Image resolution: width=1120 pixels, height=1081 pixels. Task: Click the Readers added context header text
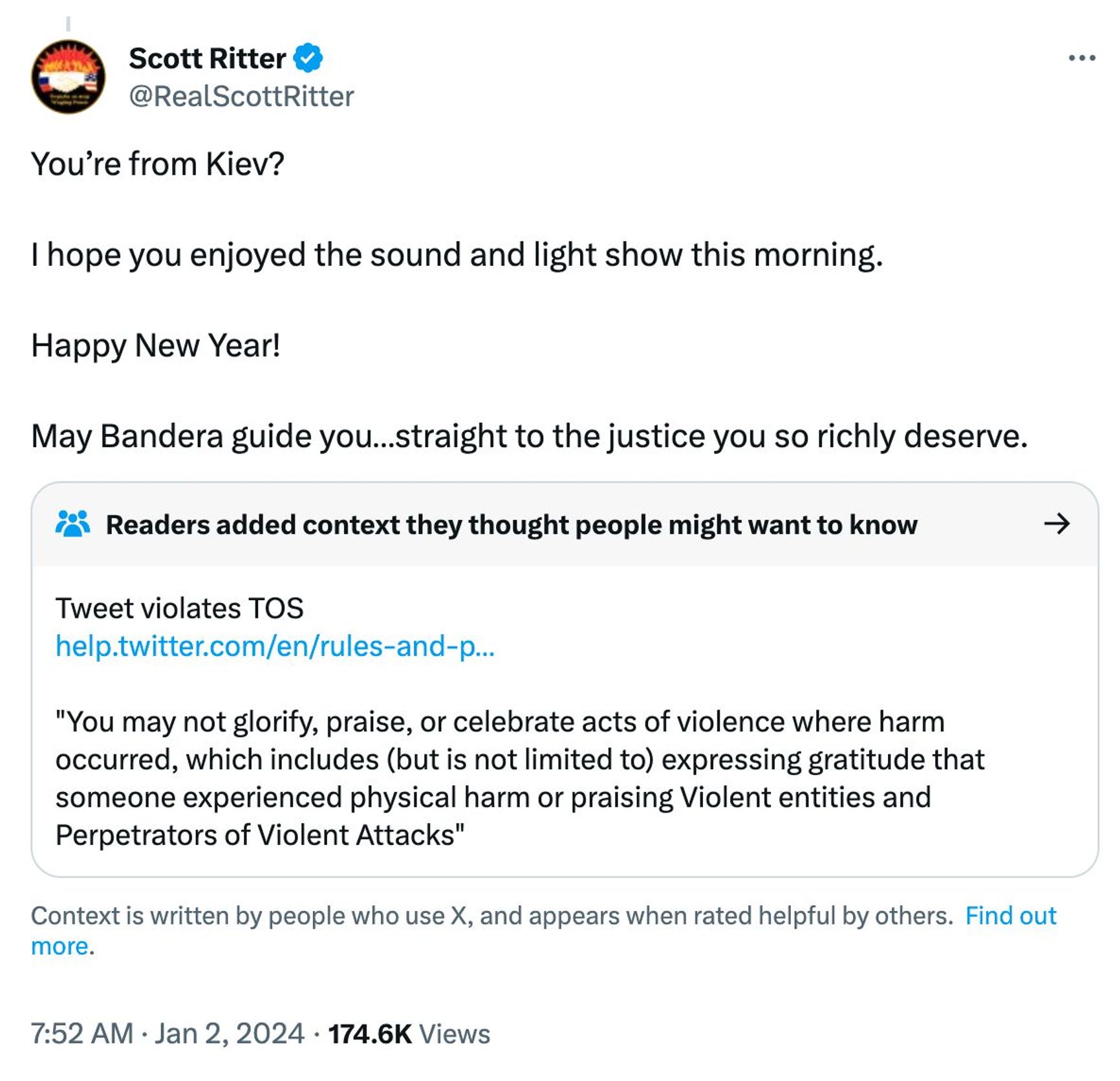[511, 525]
